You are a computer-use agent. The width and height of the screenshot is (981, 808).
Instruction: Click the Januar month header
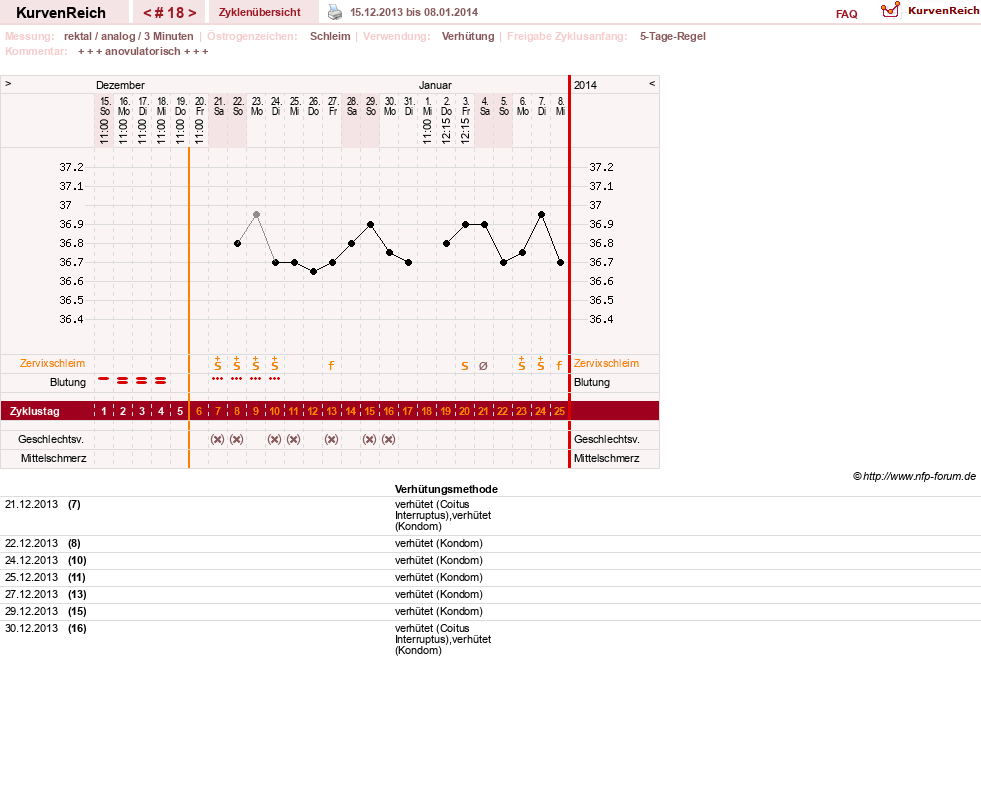(x=435, y=85)
